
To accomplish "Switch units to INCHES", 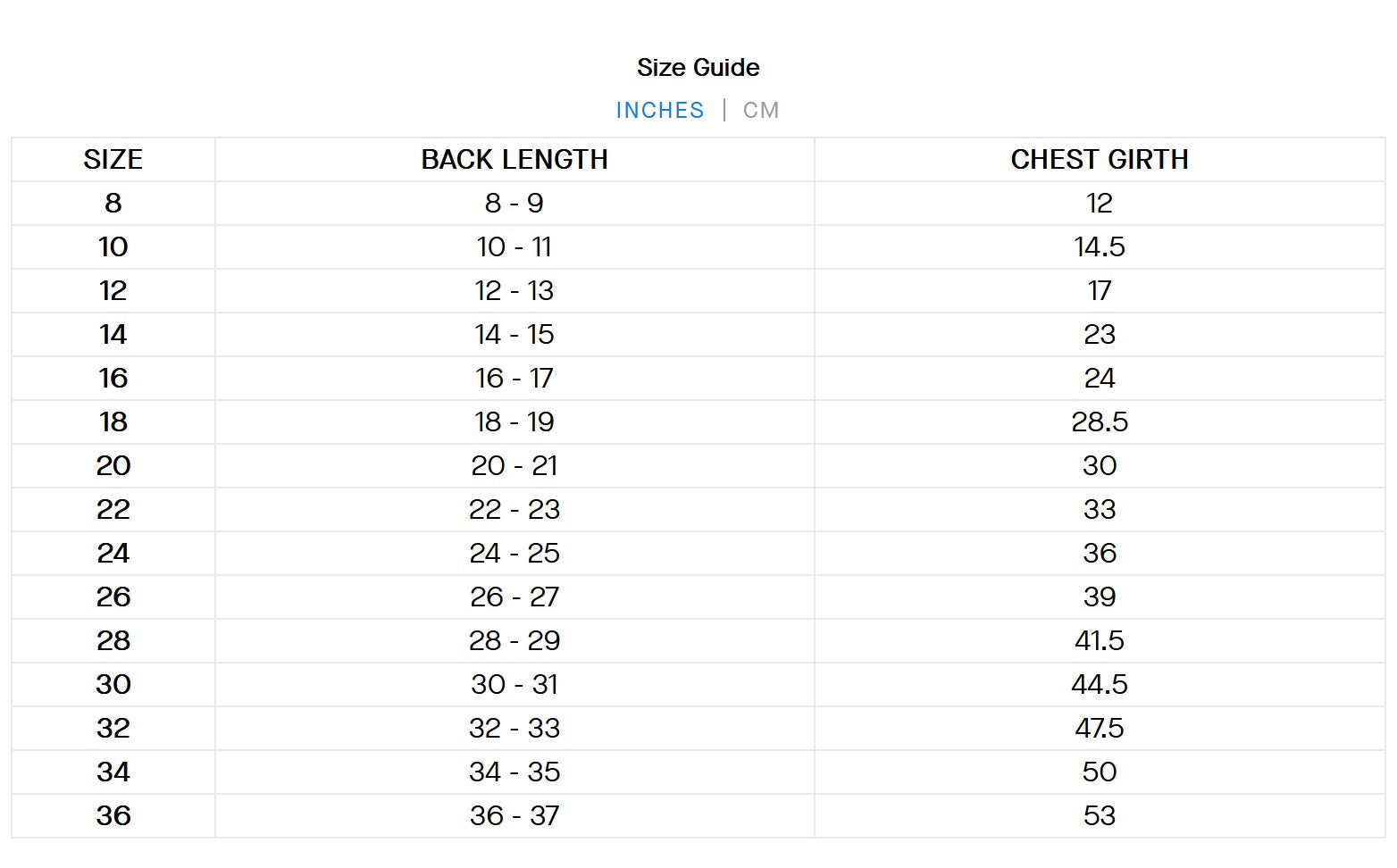I will pyautogui.click(x=659, y=110).
